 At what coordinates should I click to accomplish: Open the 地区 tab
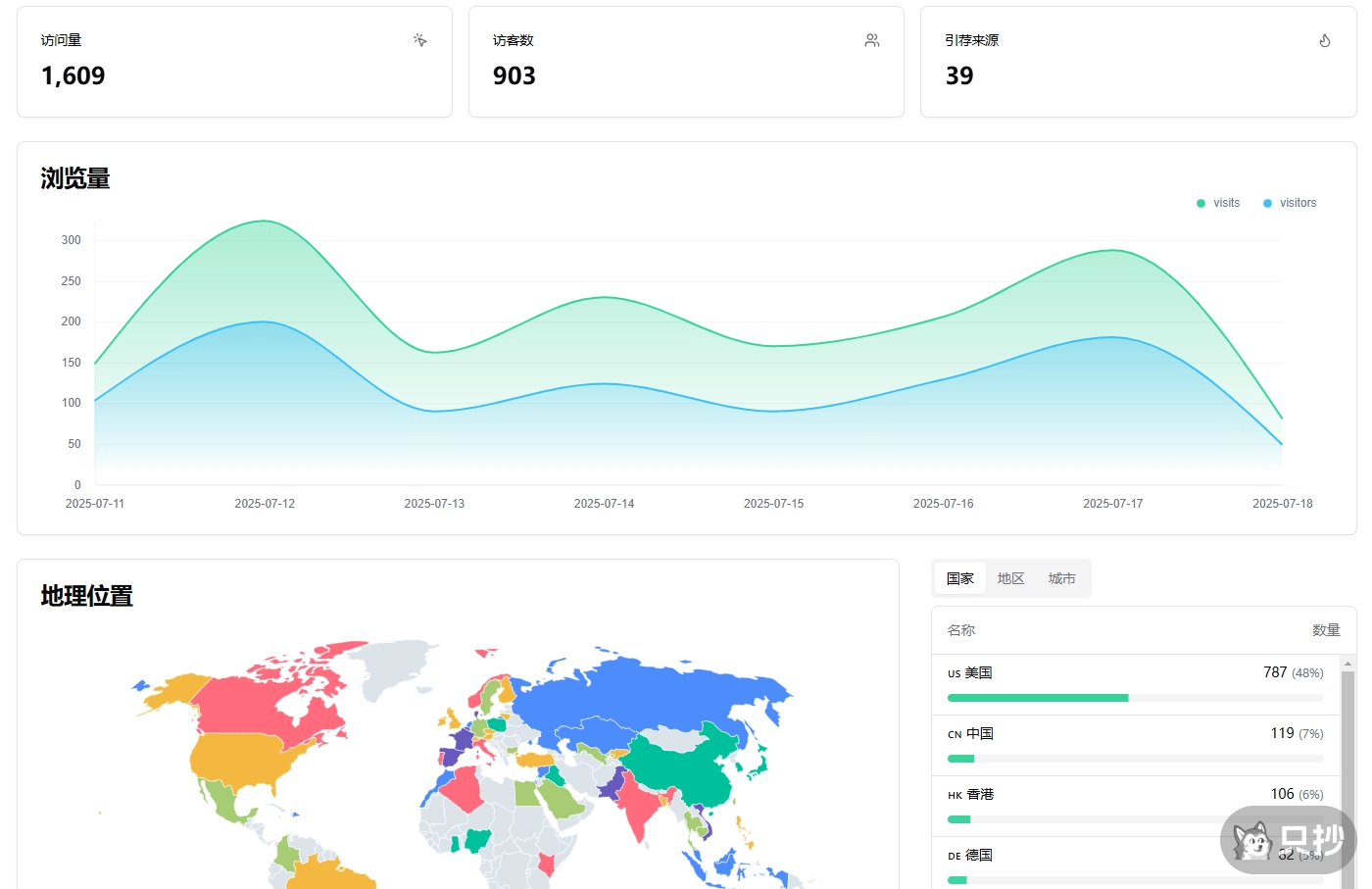pos(1010,578)
